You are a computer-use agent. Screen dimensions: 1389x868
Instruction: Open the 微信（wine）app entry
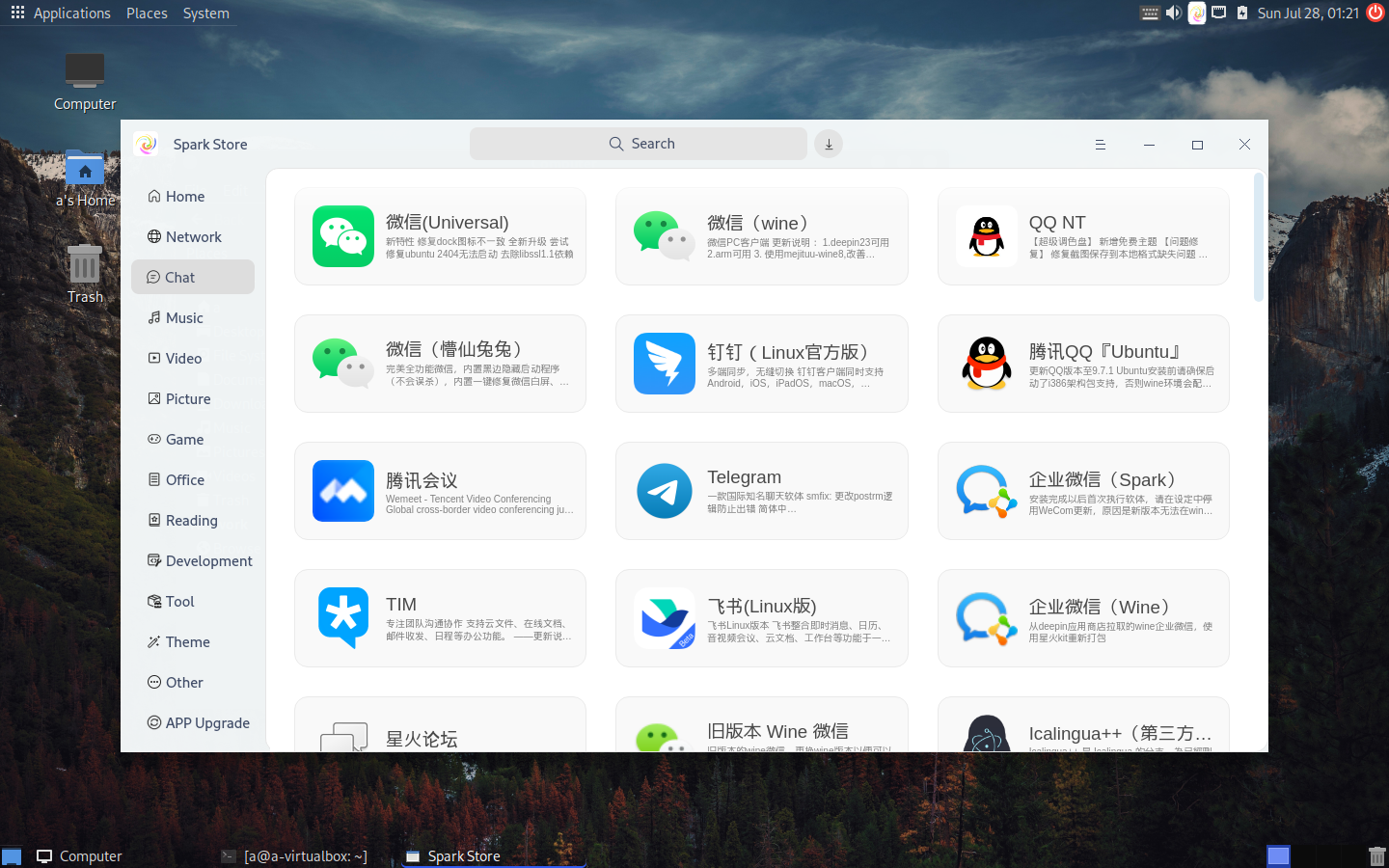tap(762, 236)
